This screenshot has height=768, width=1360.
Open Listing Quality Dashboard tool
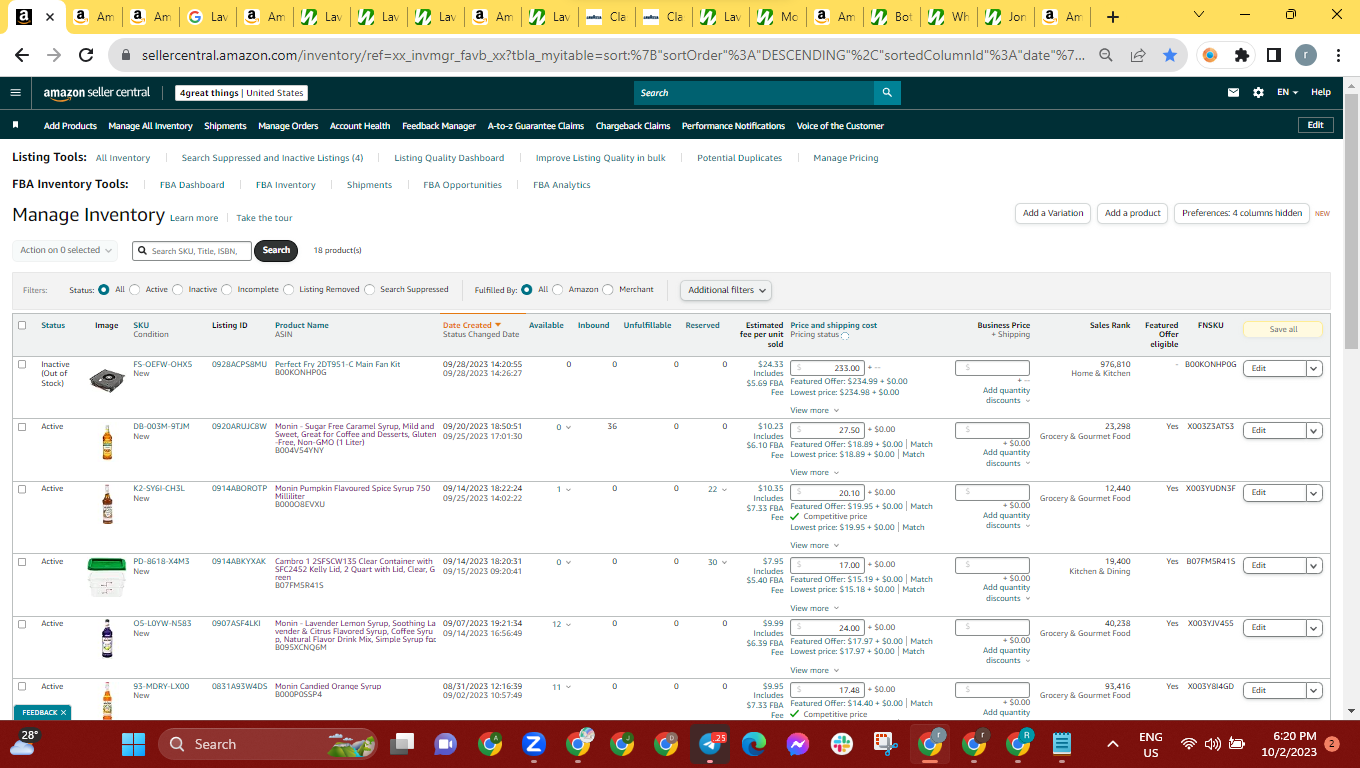(x=449, y=158)
